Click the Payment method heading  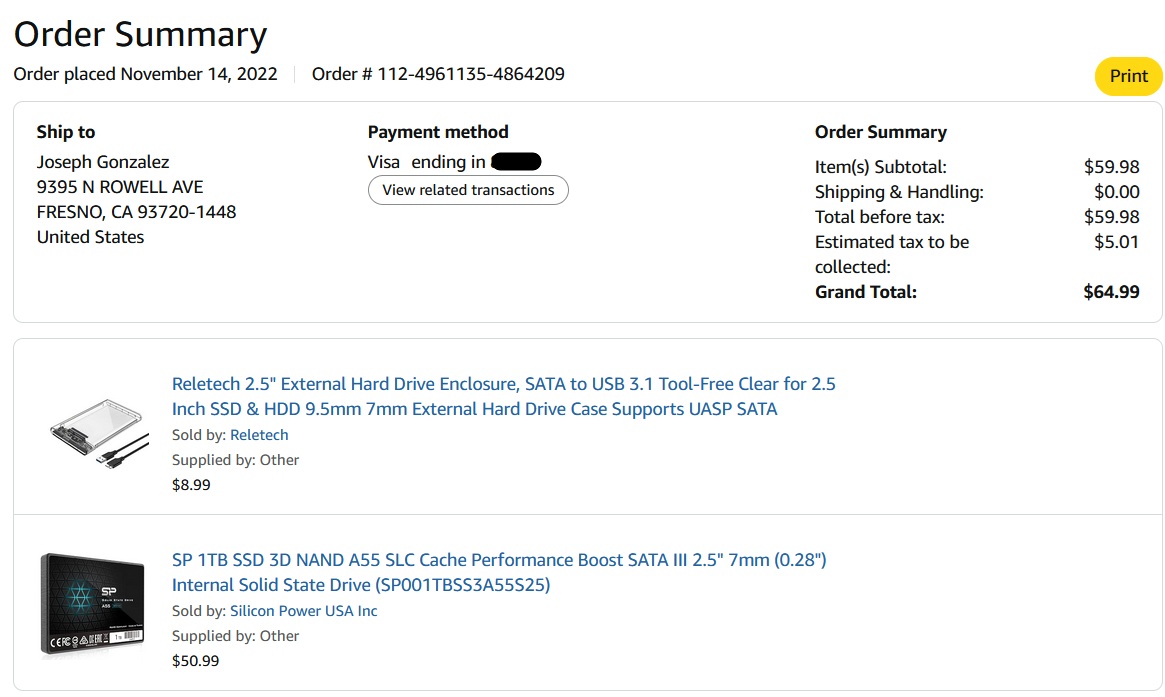[x=438, y=132]
